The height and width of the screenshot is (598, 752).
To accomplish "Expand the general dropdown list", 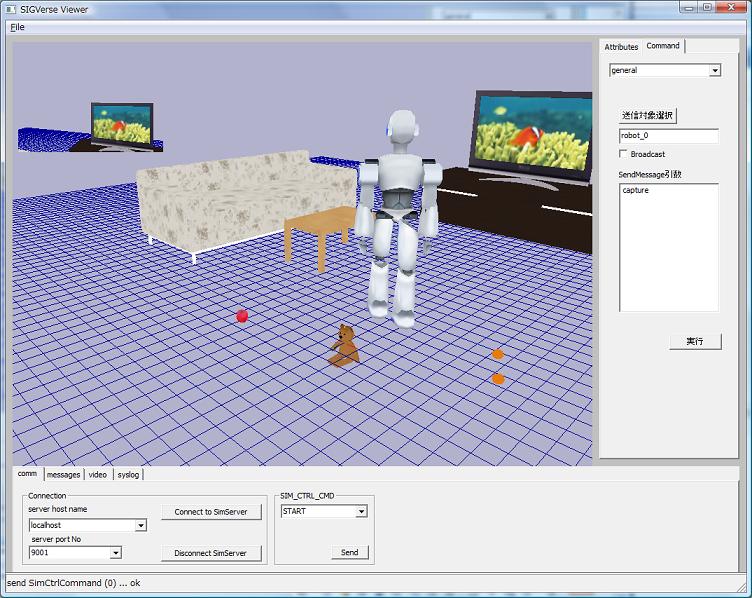I will point(714,71).
